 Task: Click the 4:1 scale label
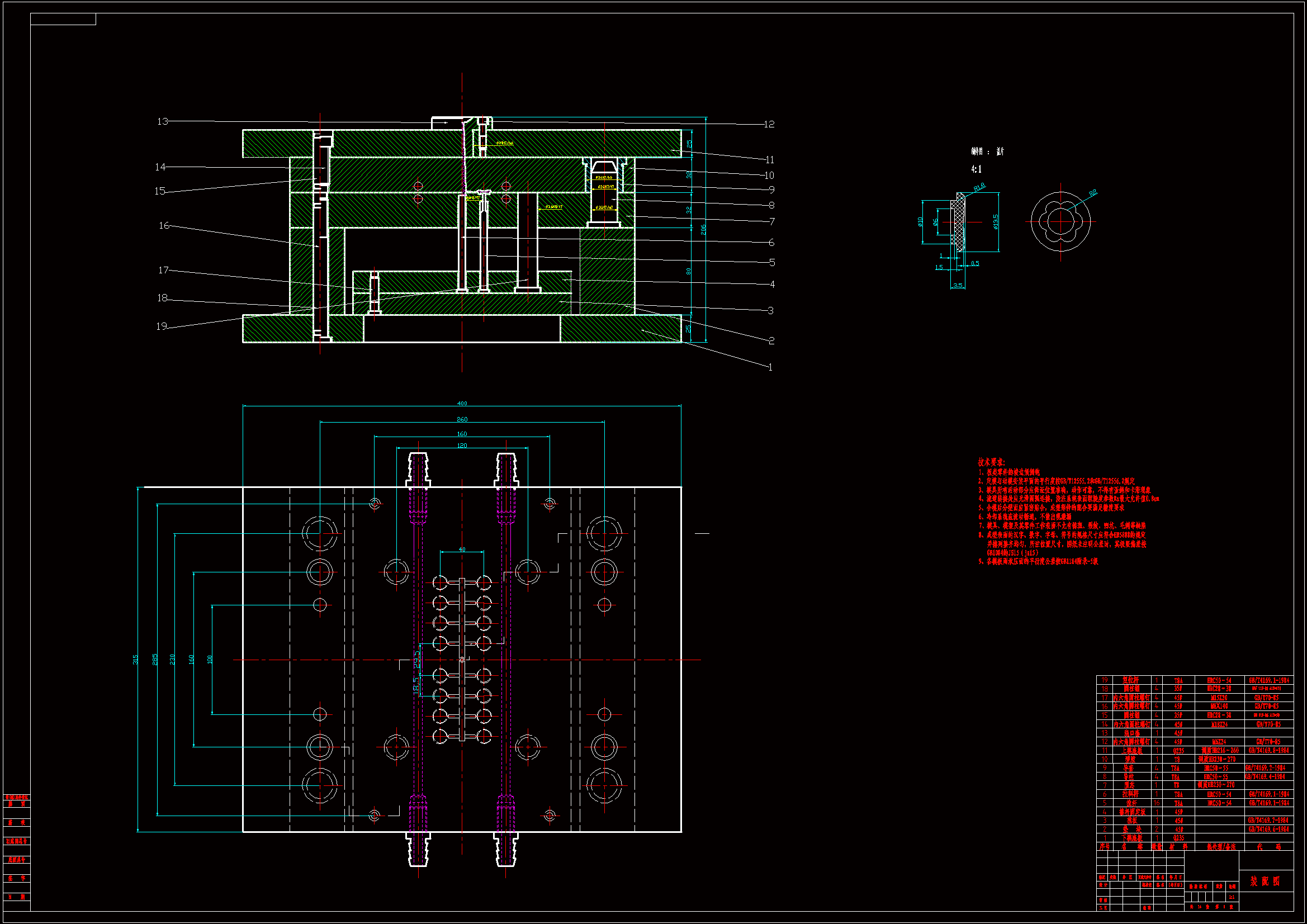coord(975,169)
